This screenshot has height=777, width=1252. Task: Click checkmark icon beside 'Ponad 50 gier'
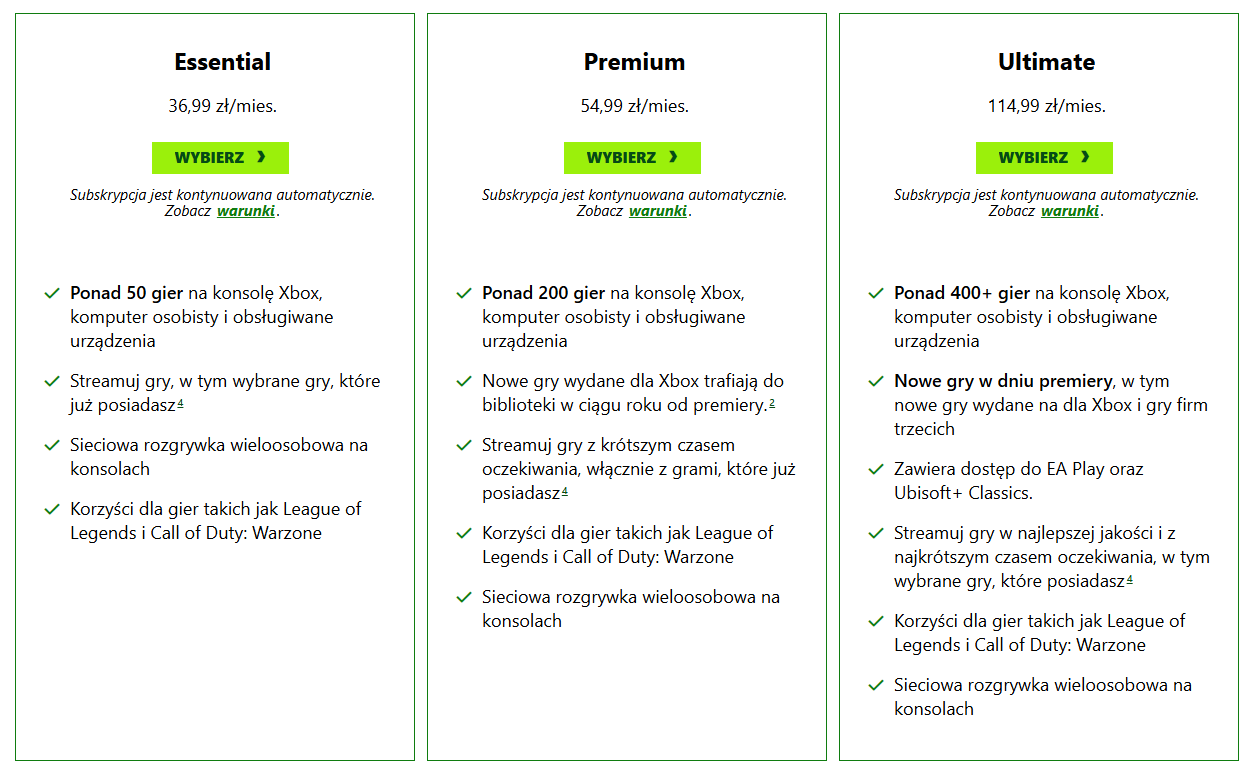point(52,294)
